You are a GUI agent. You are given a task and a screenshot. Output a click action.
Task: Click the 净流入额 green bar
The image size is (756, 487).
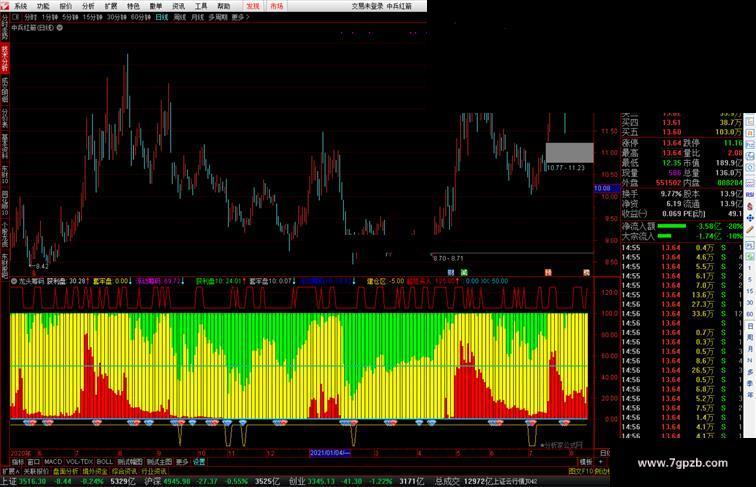pos(672,226)
